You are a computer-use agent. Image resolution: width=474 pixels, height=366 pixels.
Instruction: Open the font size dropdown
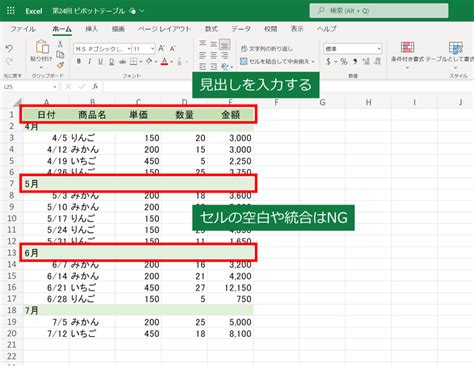pos(152,49)
